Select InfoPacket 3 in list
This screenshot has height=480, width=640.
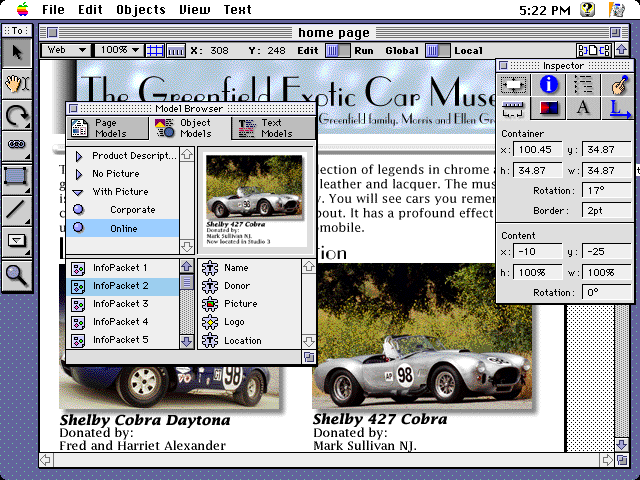[122, 304]
